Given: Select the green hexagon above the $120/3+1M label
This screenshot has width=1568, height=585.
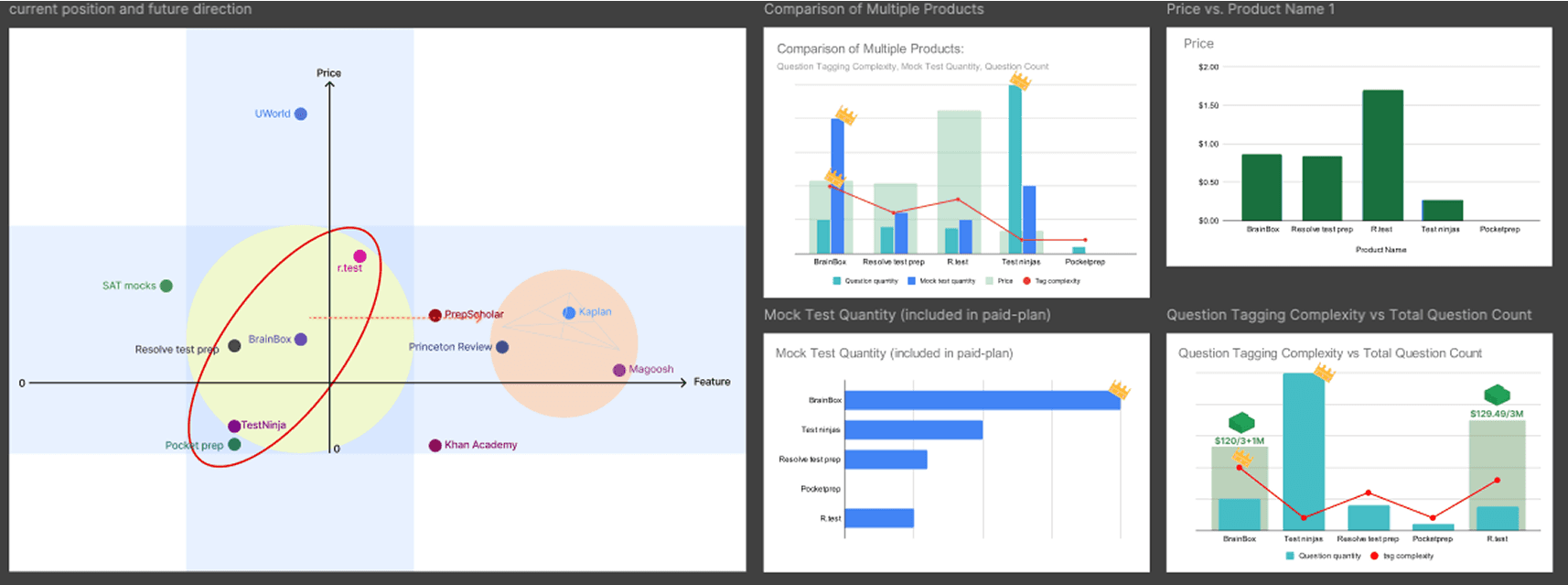Looking at the screenshot, I should coord(1241,423).
